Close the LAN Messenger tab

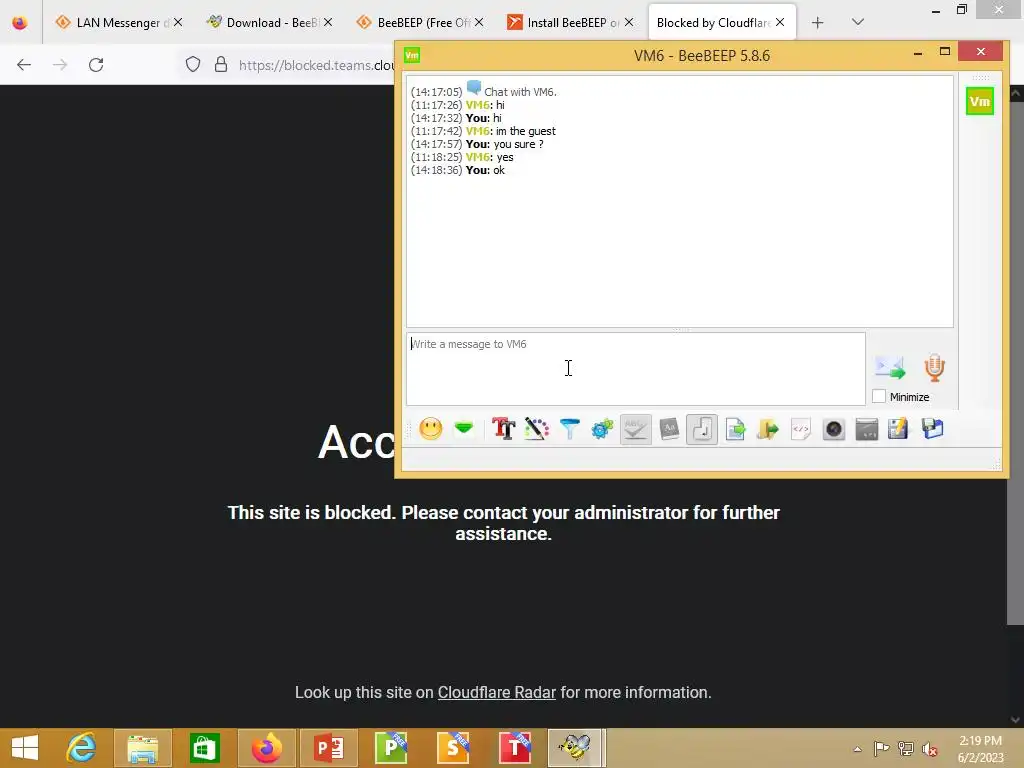(x=178, y=22)
